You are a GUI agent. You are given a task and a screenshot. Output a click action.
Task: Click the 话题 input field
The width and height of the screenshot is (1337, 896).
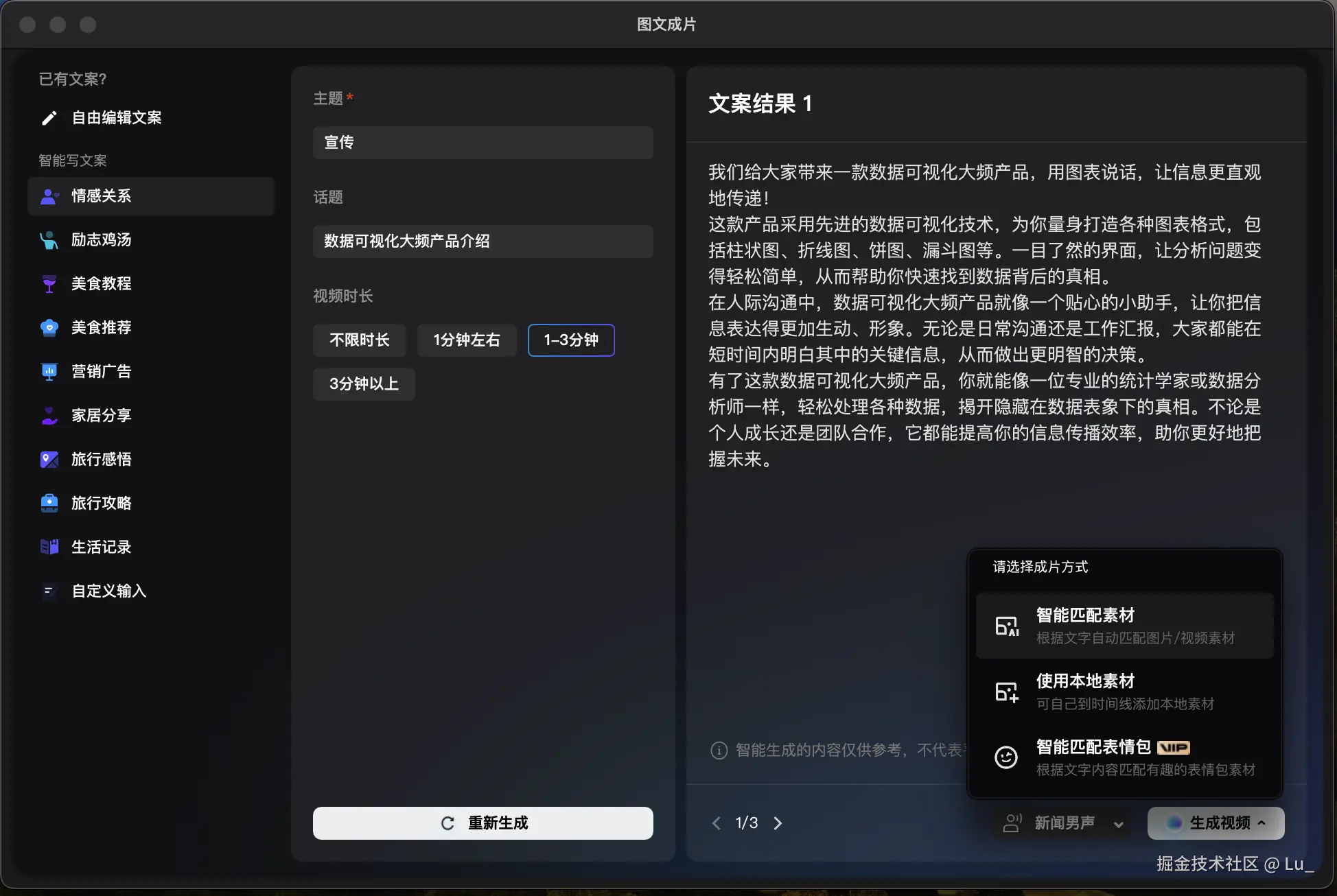click(483, 241)
